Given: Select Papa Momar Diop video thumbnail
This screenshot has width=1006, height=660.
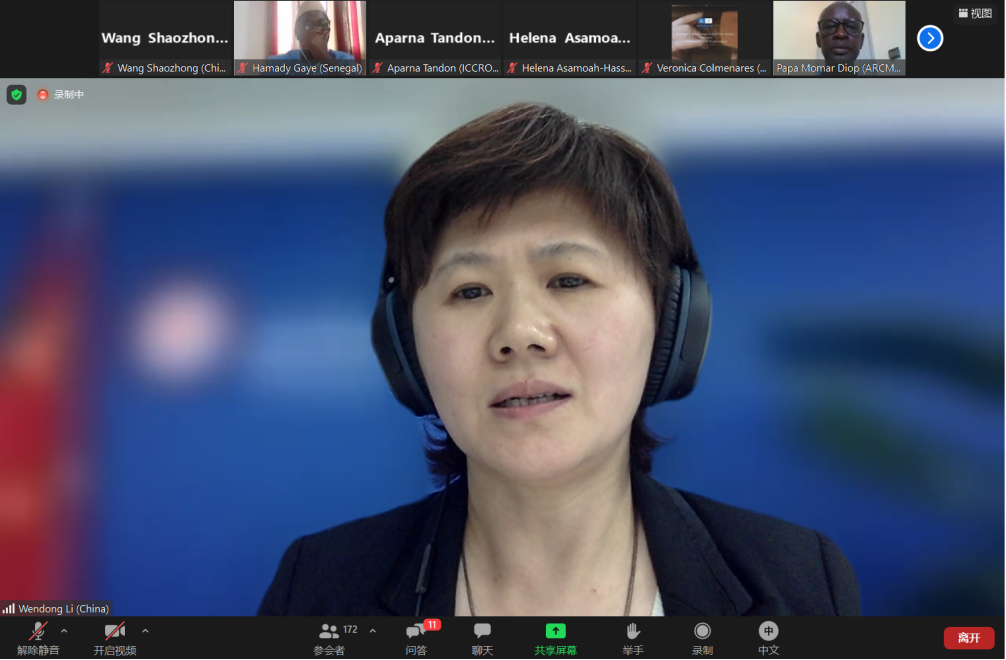Looking at the screenshot, I should [839, 38].
